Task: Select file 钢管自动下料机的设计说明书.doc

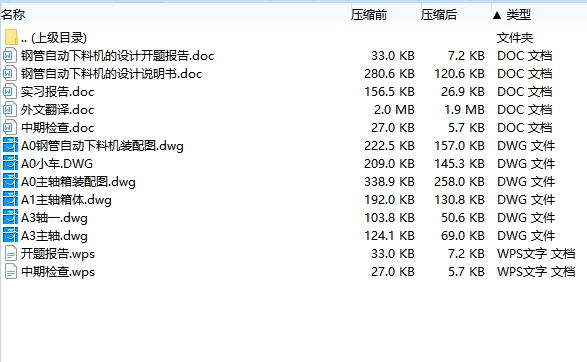Action: click(112, 74)
